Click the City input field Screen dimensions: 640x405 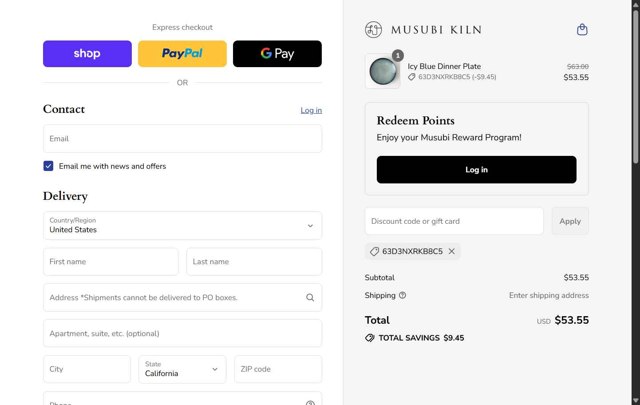(x=87, y=369)
